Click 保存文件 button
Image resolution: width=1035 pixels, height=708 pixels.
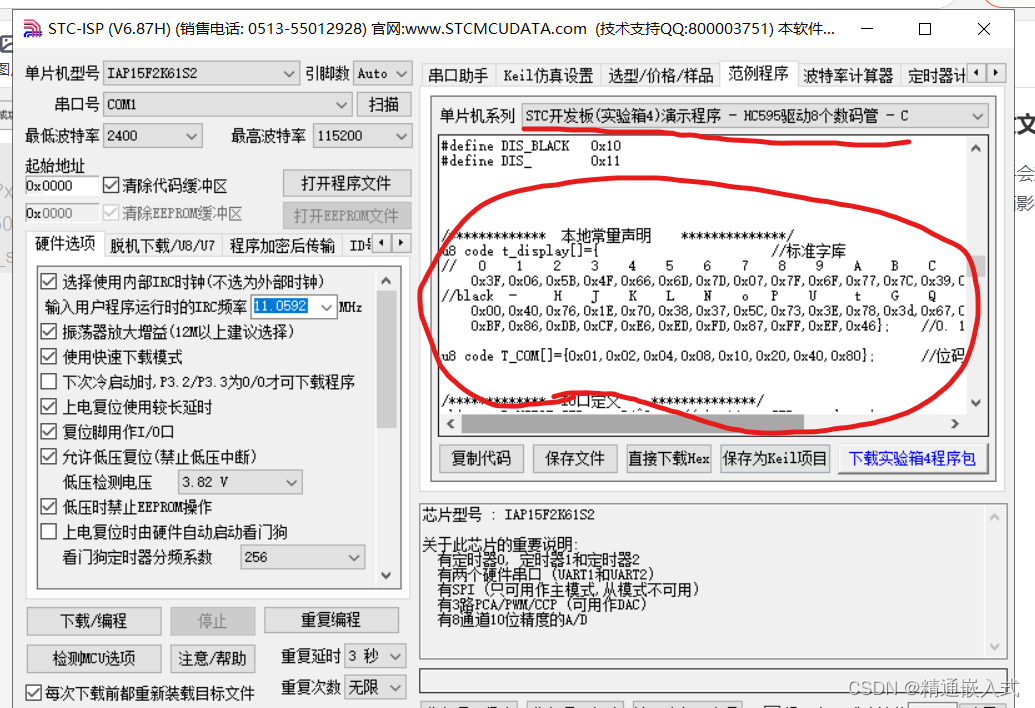pyautogui.click(x=575, y=459)
